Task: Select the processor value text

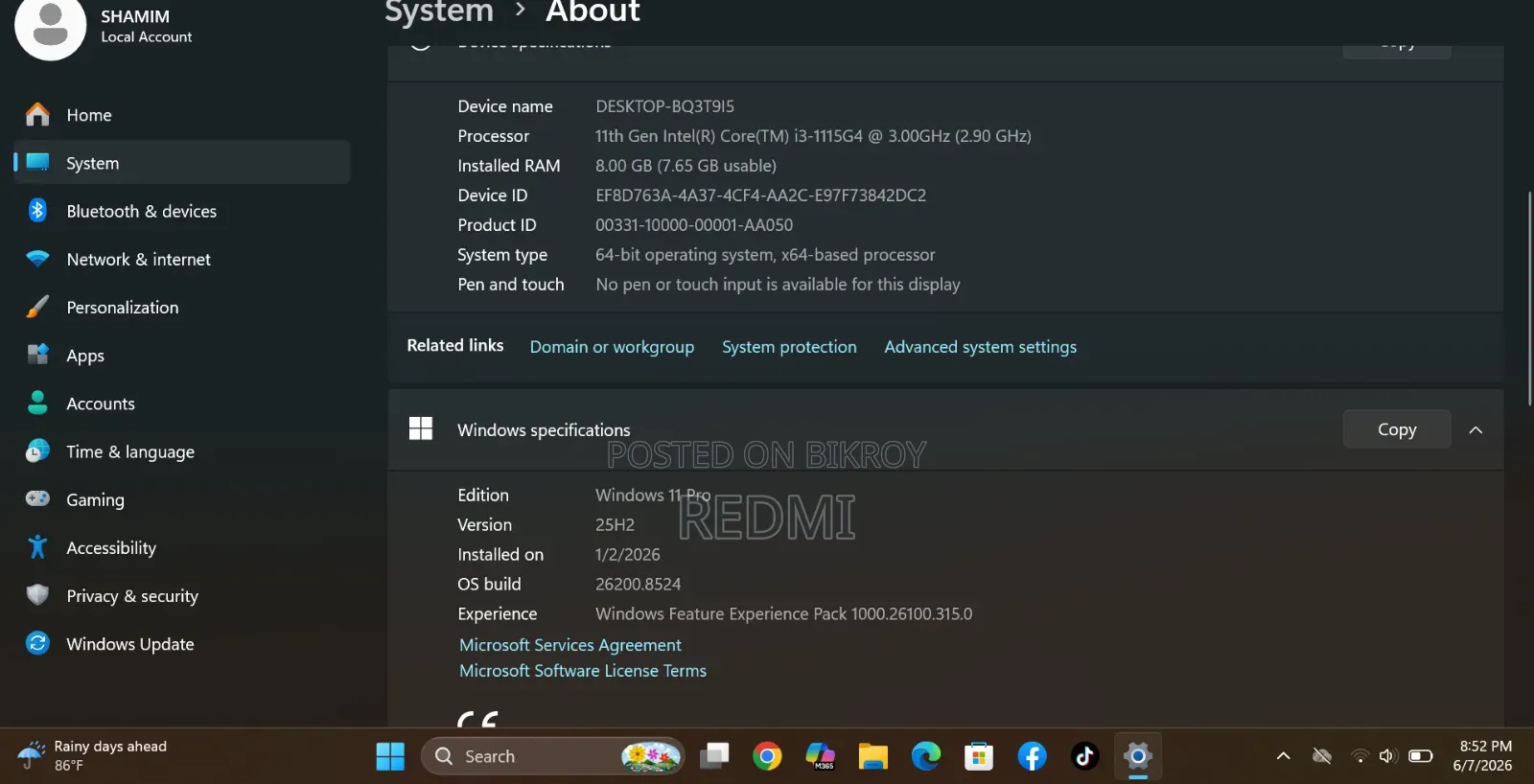Action: [813, 136]
